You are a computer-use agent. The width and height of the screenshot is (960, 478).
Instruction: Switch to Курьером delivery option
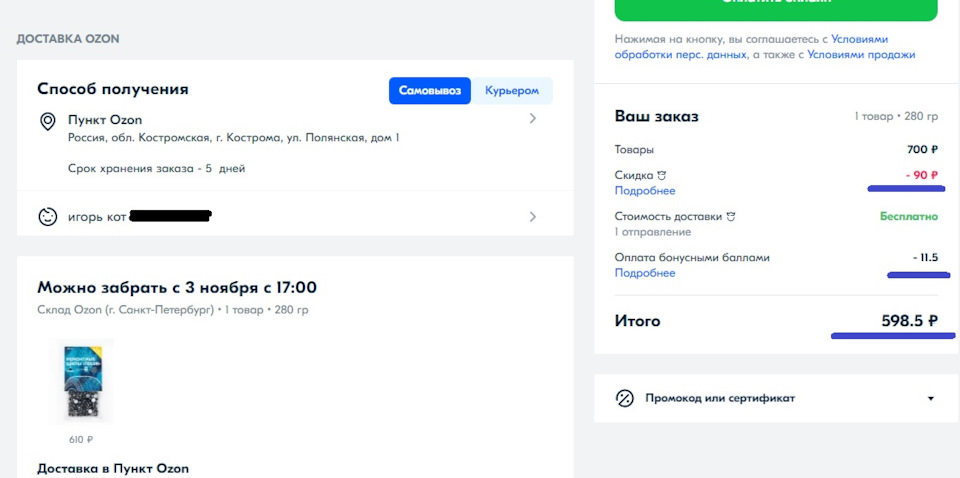pos(512,91)
